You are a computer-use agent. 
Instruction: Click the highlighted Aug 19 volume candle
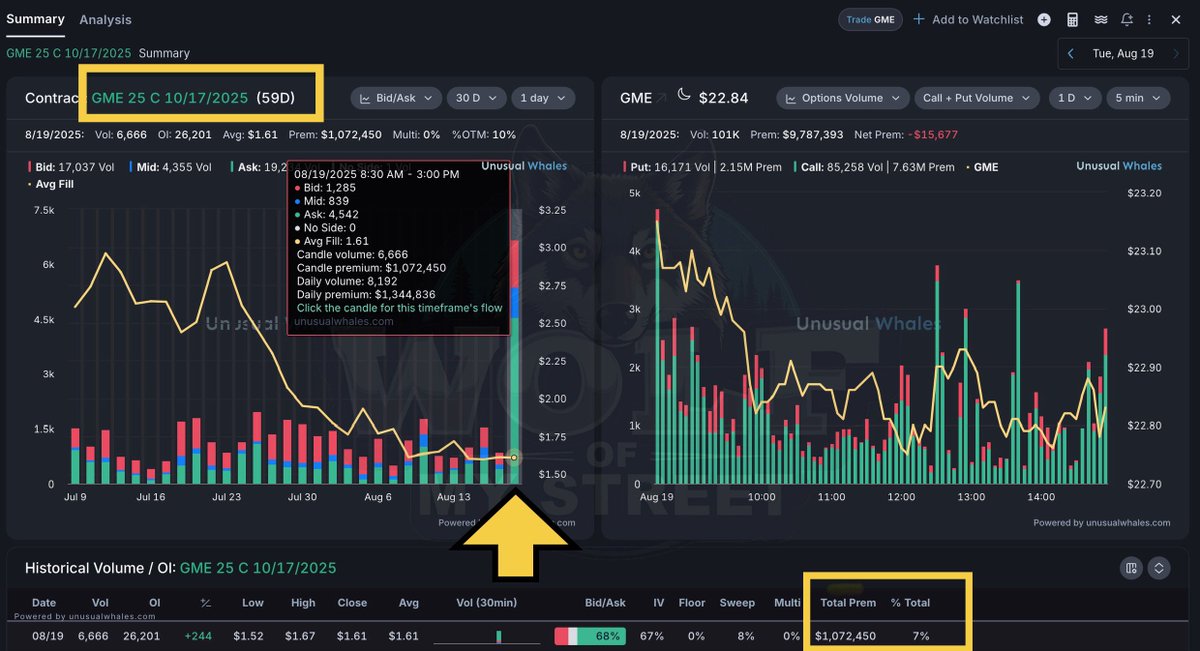pyautogui.click(x=516, y=347)
